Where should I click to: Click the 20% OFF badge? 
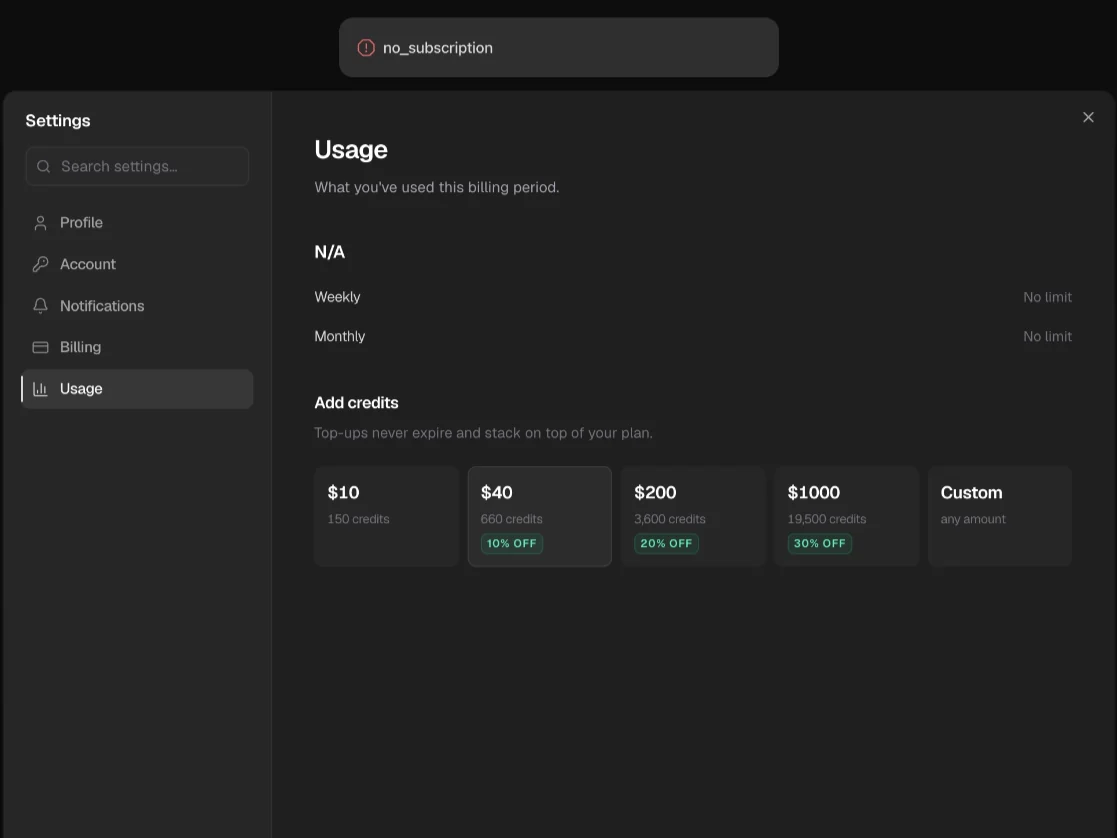click(666, 544)
